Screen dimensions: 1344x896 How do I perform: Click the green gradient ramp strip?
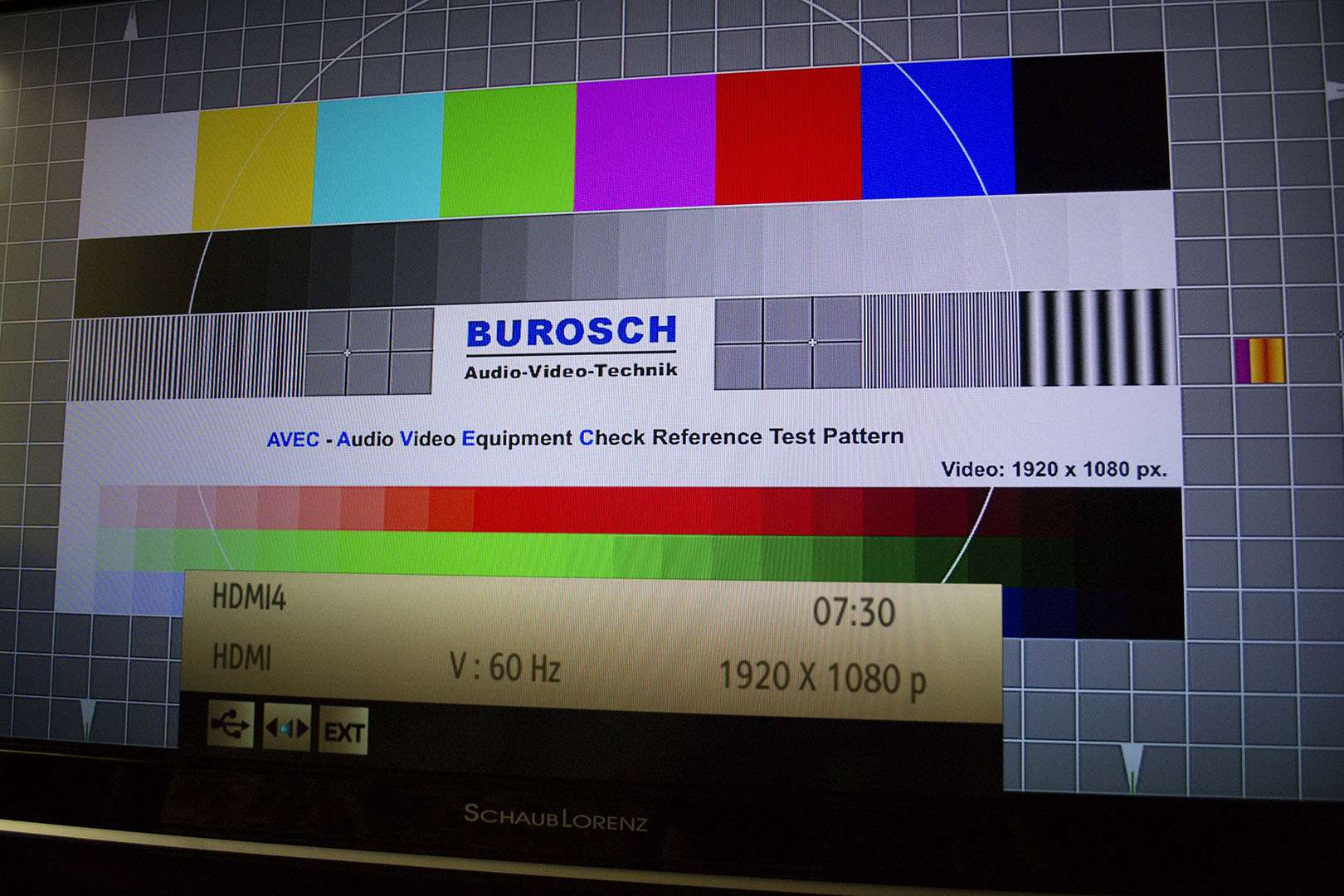click(x=639, y=554)
